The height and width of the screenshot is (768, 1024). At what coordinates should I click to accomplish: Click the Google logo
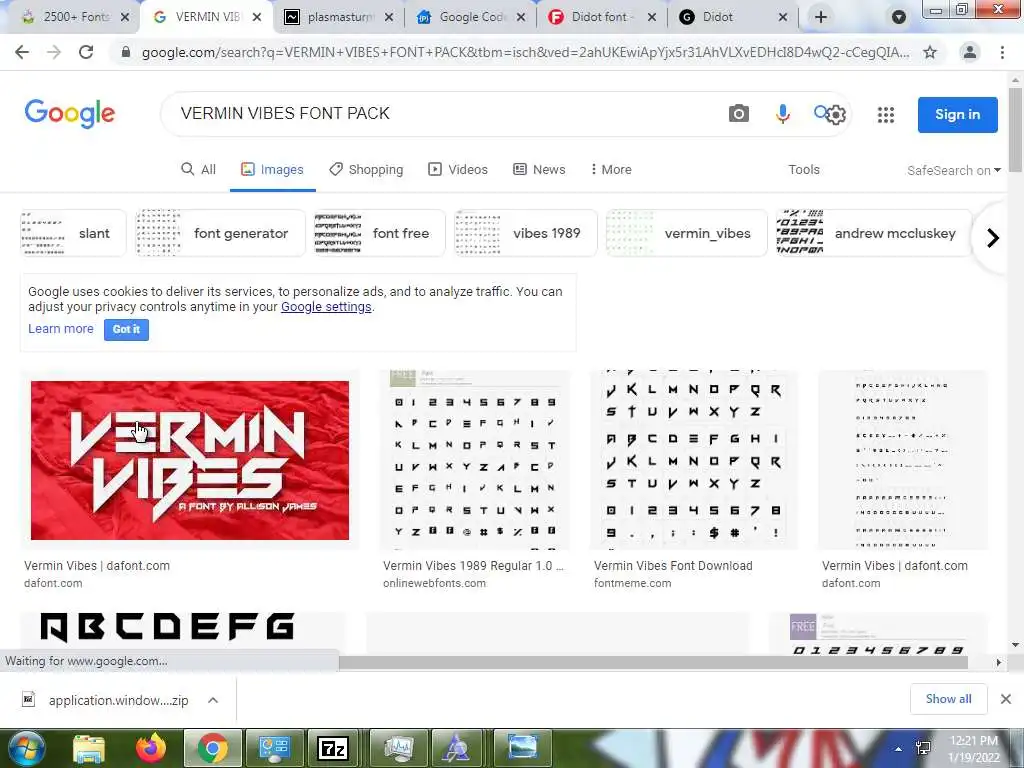(70, 114)
